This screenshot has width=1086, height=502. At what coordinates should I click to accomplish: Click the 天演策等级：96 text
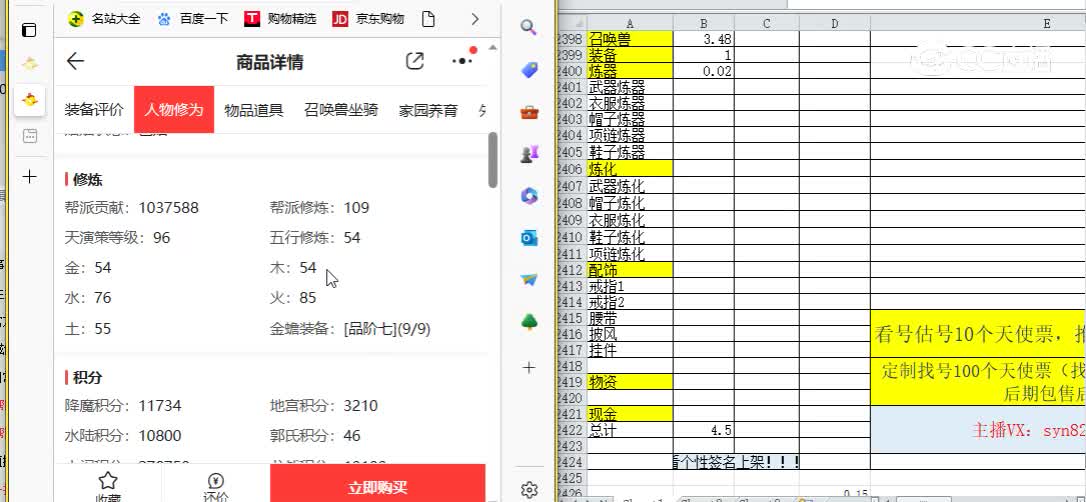tap(117, 238)
